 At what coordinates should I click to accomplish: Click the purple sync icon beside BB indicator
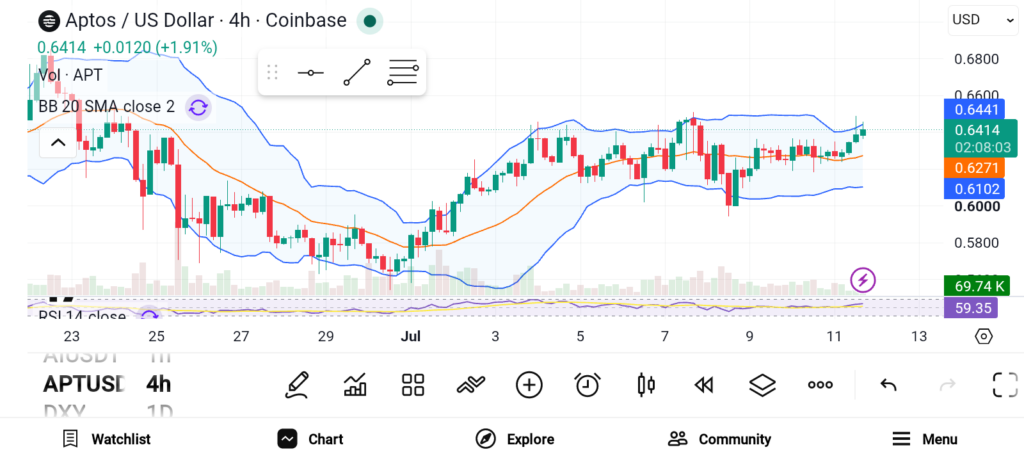coord(198,108)
